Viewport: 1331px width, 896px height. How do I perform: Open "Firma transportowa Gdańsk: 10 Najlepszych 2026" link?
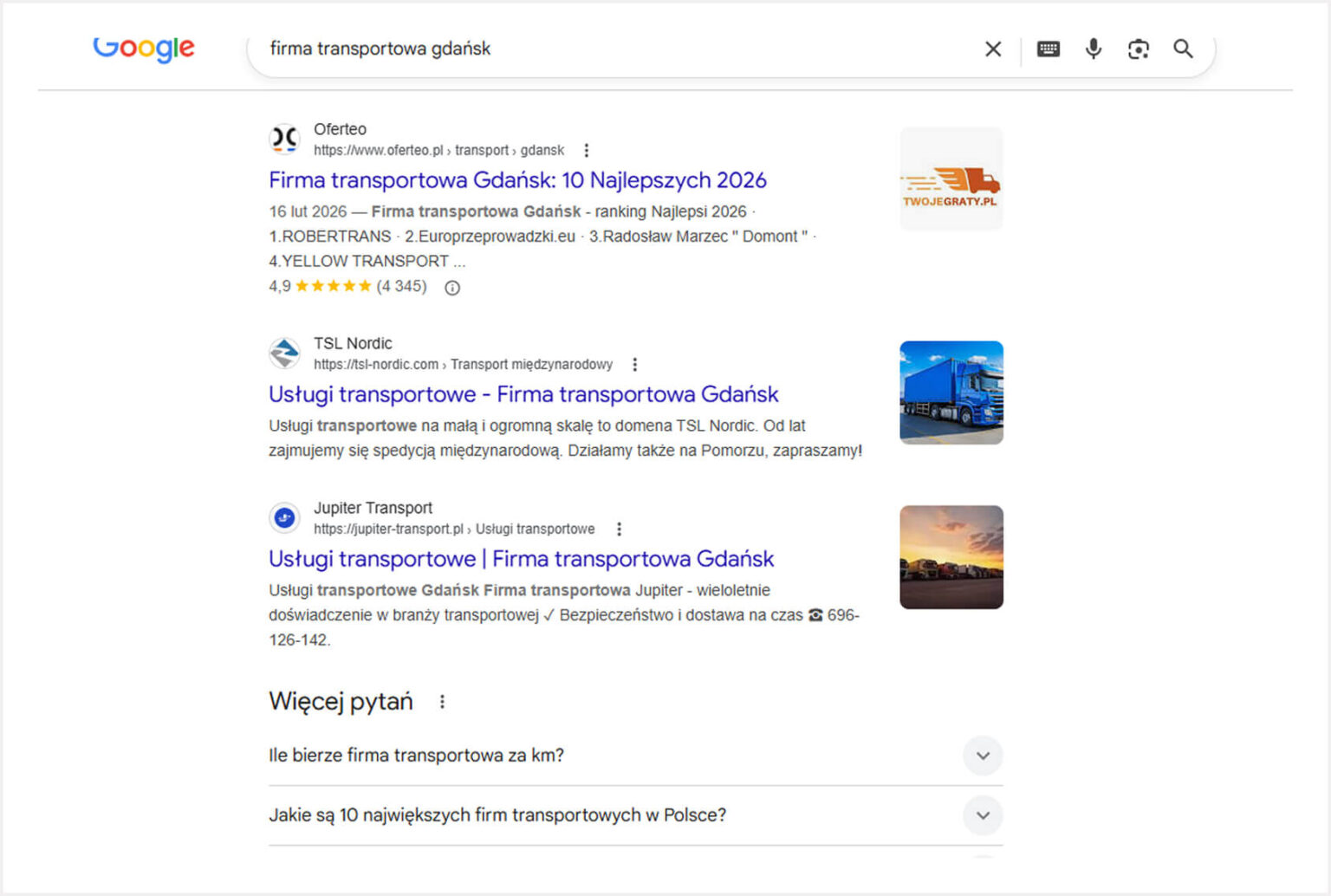[517, 180]
